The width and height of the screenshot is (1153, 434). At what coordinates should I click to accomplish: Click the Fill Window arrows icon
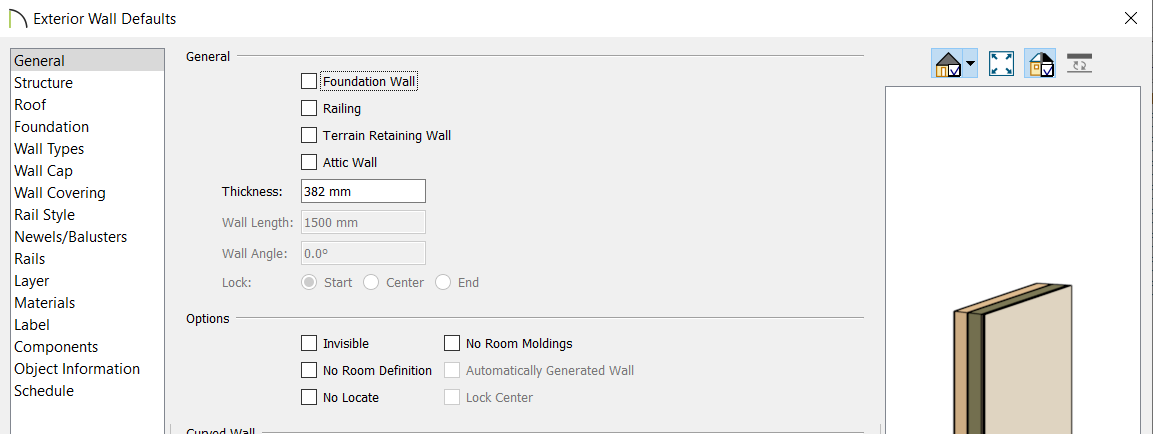(x=1001, y=64)
